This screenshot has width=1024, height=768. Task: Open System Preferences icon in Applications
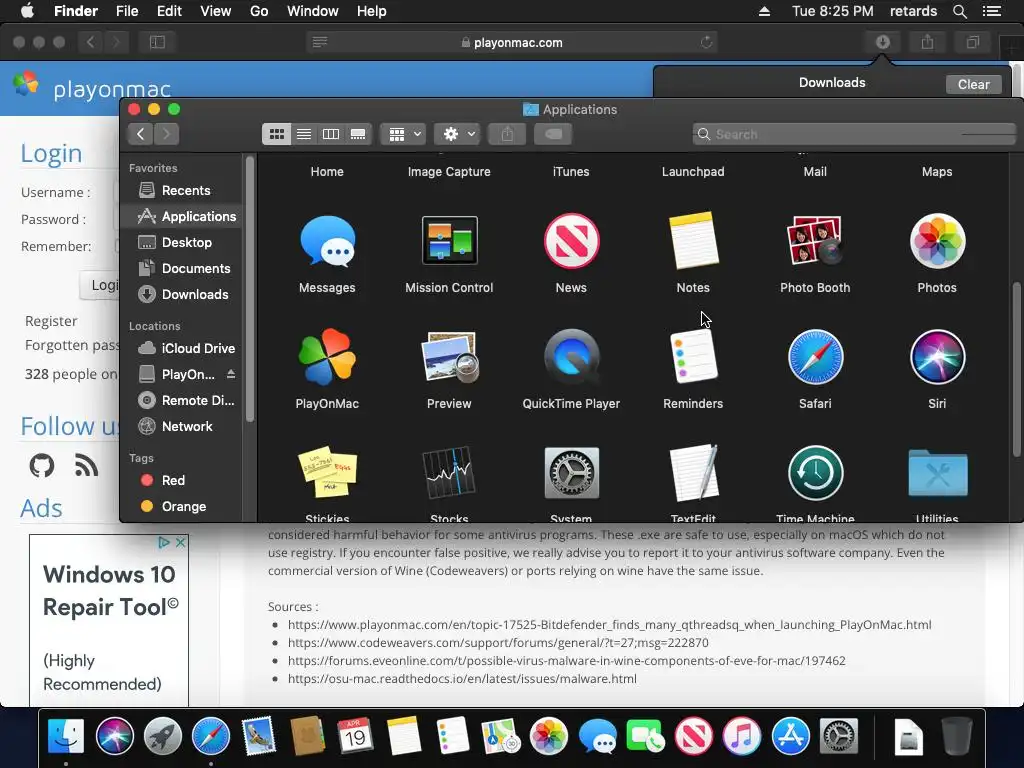(571, 473)
